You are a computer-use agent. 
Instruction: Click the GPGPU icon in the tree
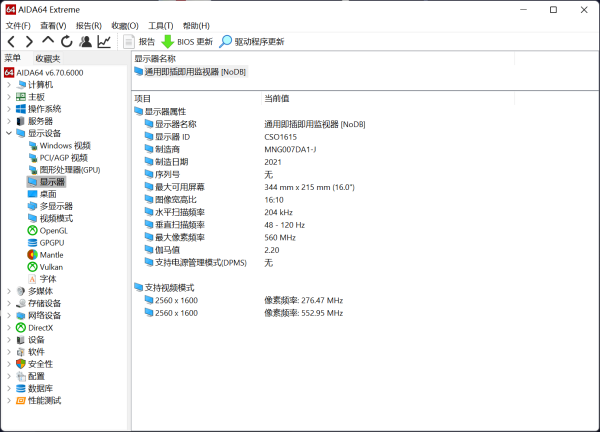pos(33,243)
